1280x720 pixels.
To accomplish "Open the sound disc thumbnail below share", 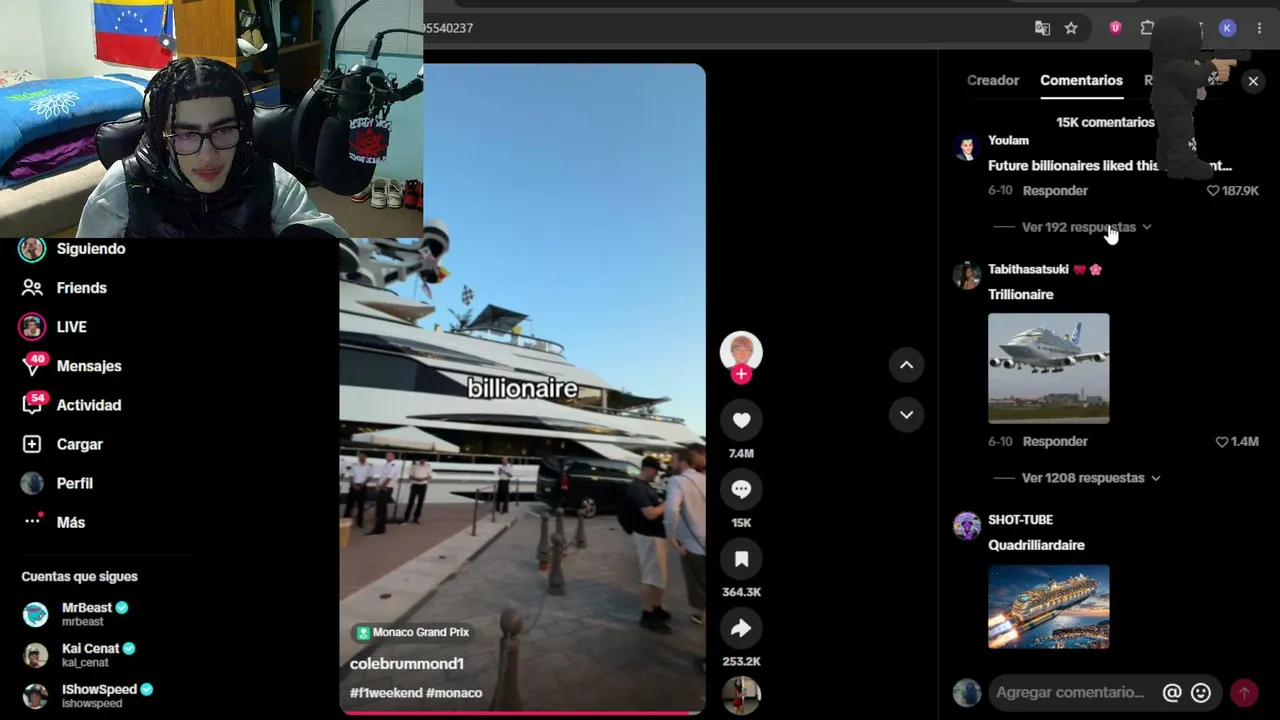I will 741,696.
